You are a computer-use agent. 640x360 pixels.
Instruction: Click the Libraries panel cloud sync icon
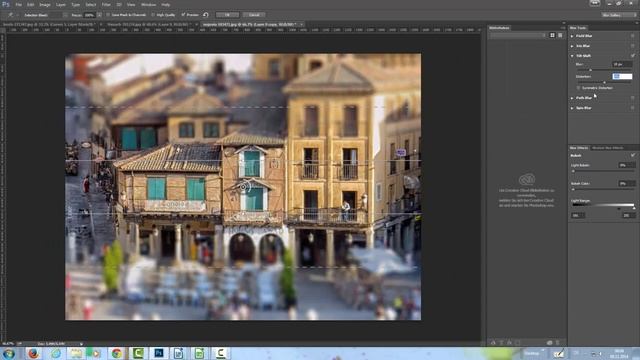tap(549, 343)
